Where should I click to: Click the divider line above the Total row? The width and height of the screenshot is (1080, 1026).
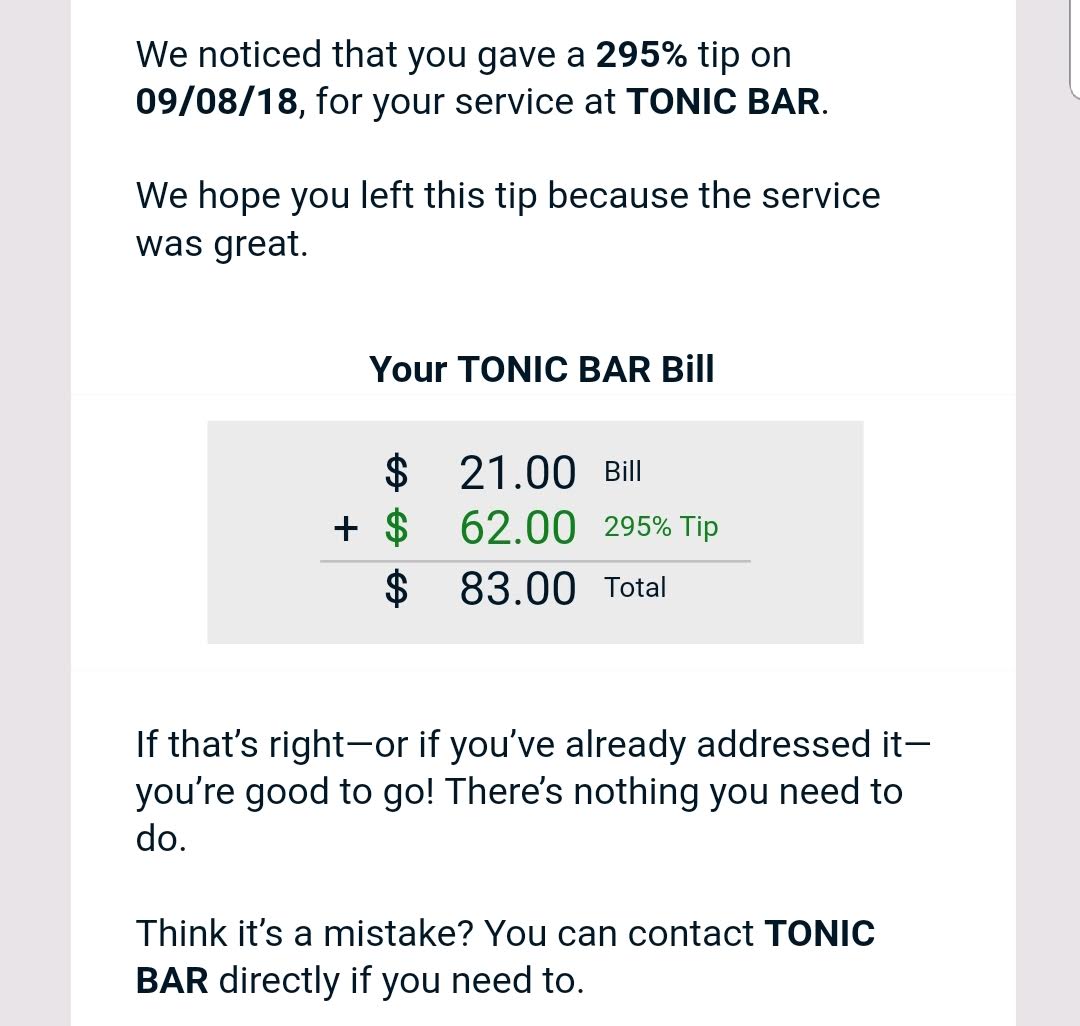tap(535, 561)
